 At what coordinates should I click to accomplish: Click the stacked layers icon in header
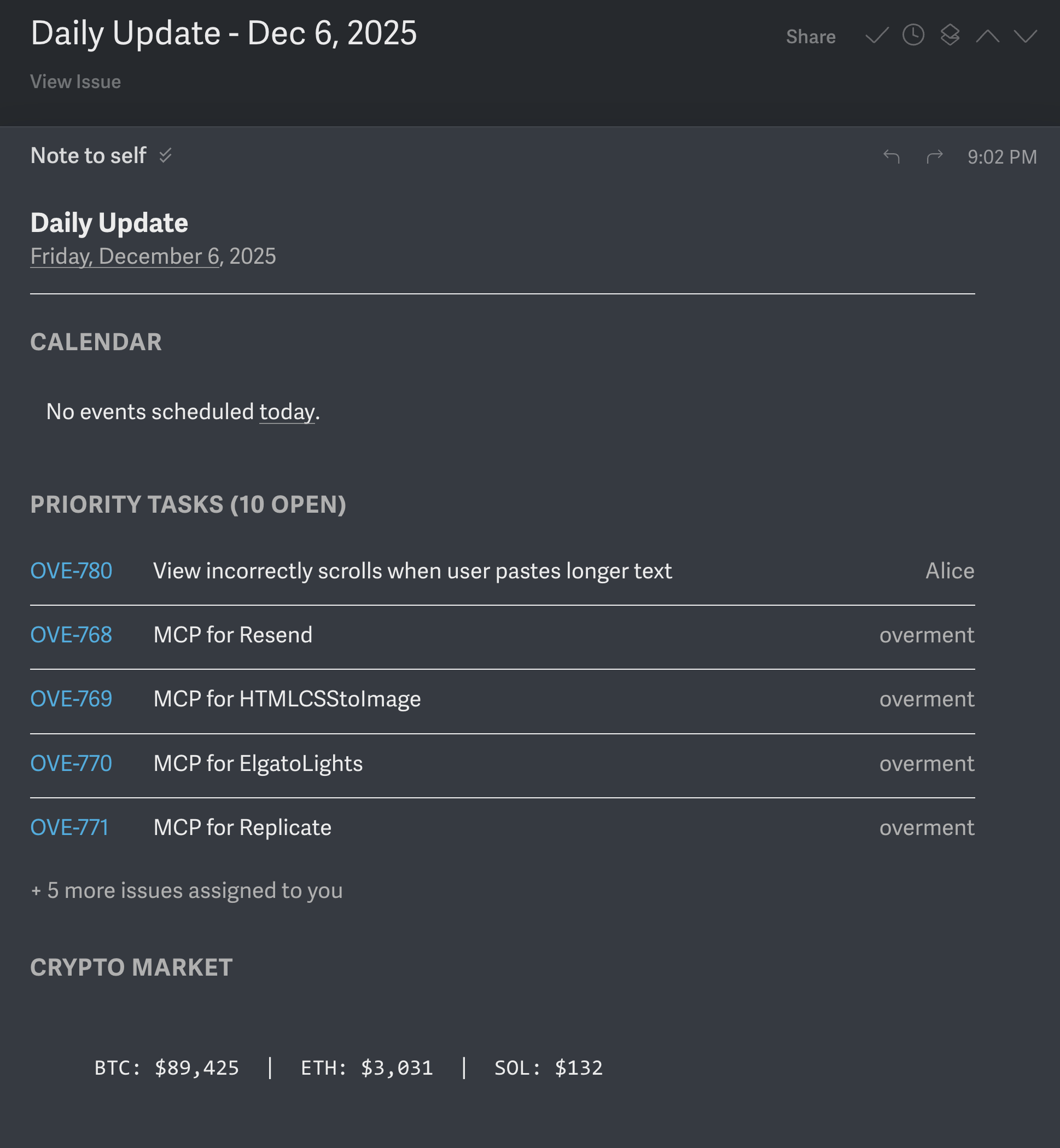950,35
